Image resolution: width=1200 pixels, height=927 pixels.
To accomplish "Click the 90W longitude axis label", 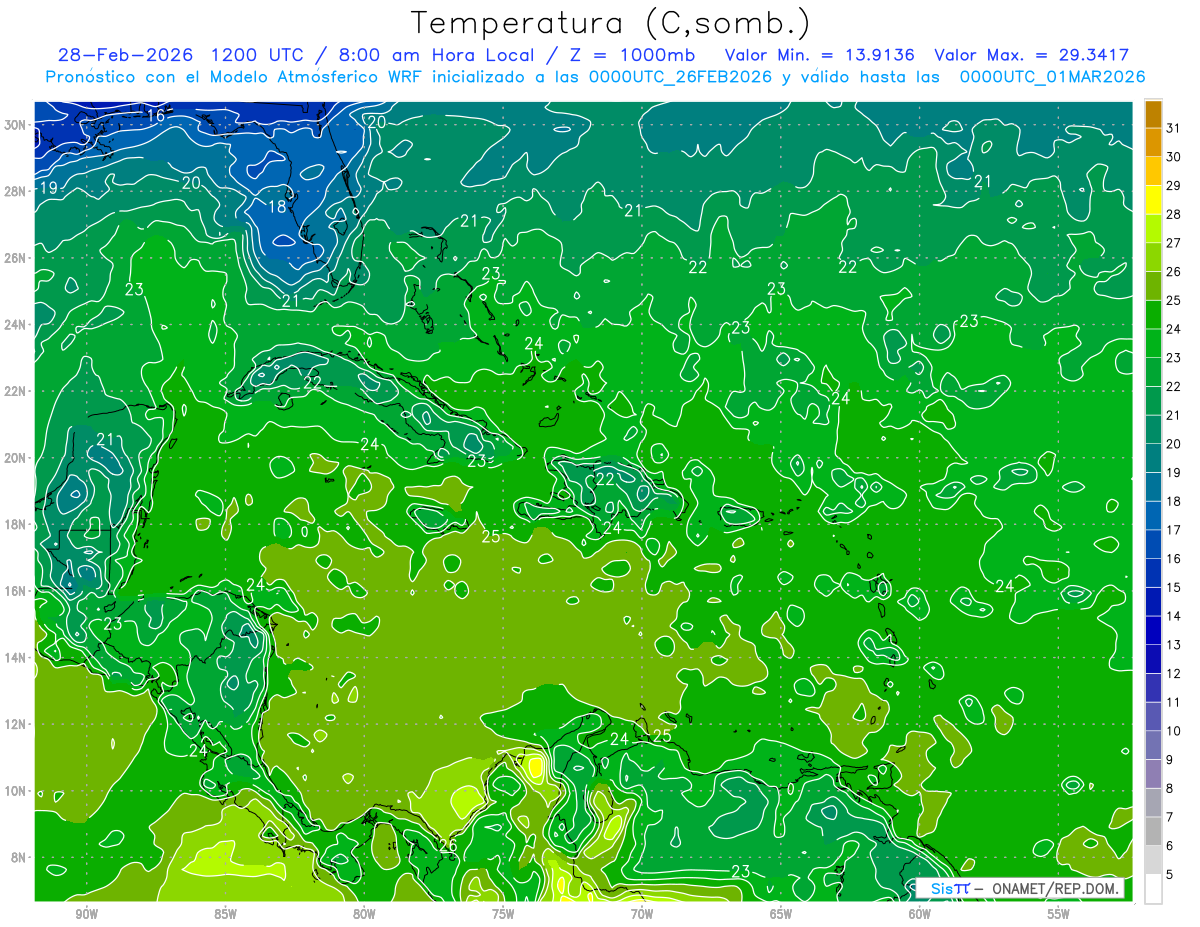I will point(87,913).
